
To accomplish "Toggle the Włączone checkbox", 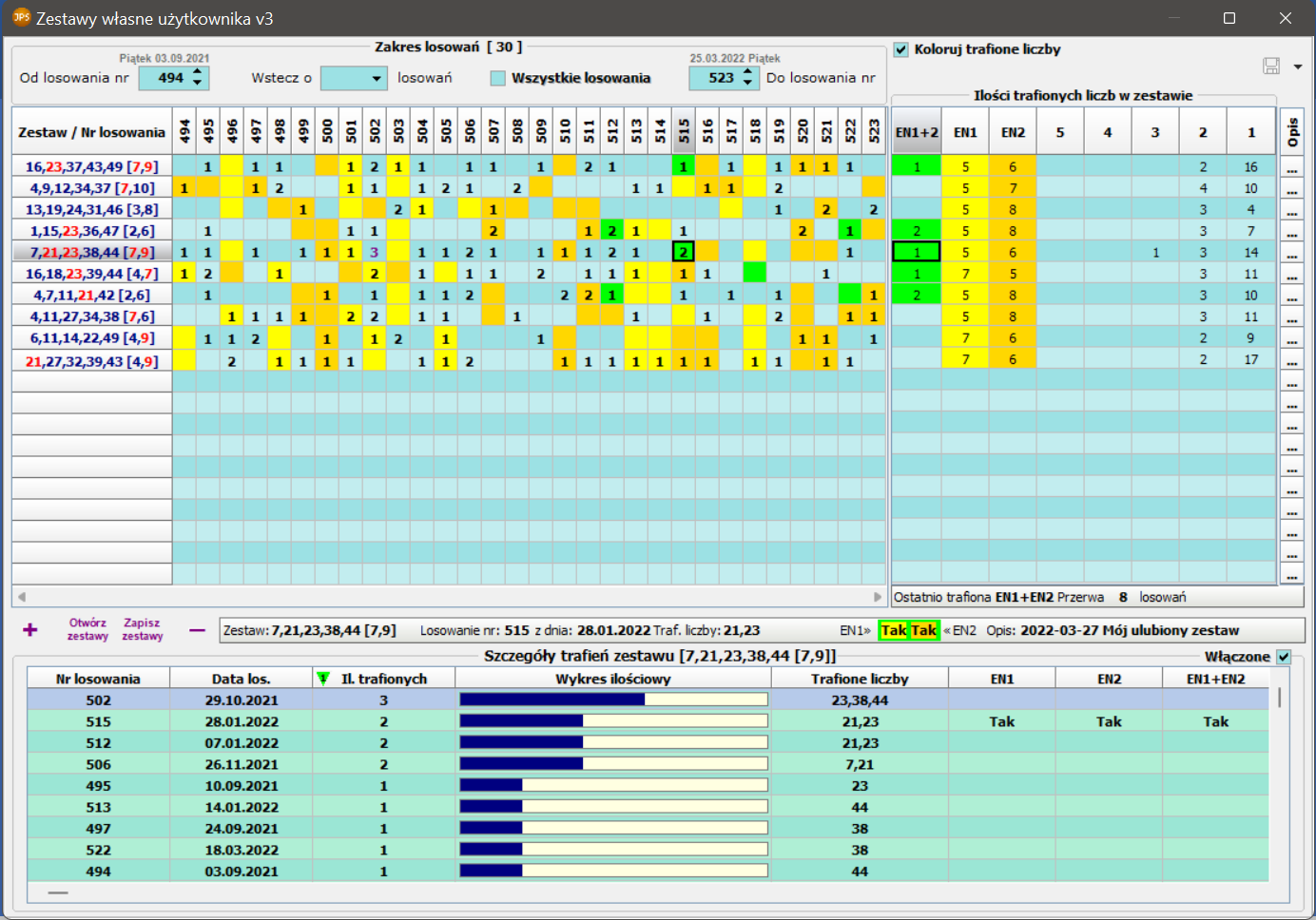I will point(1284,657).
